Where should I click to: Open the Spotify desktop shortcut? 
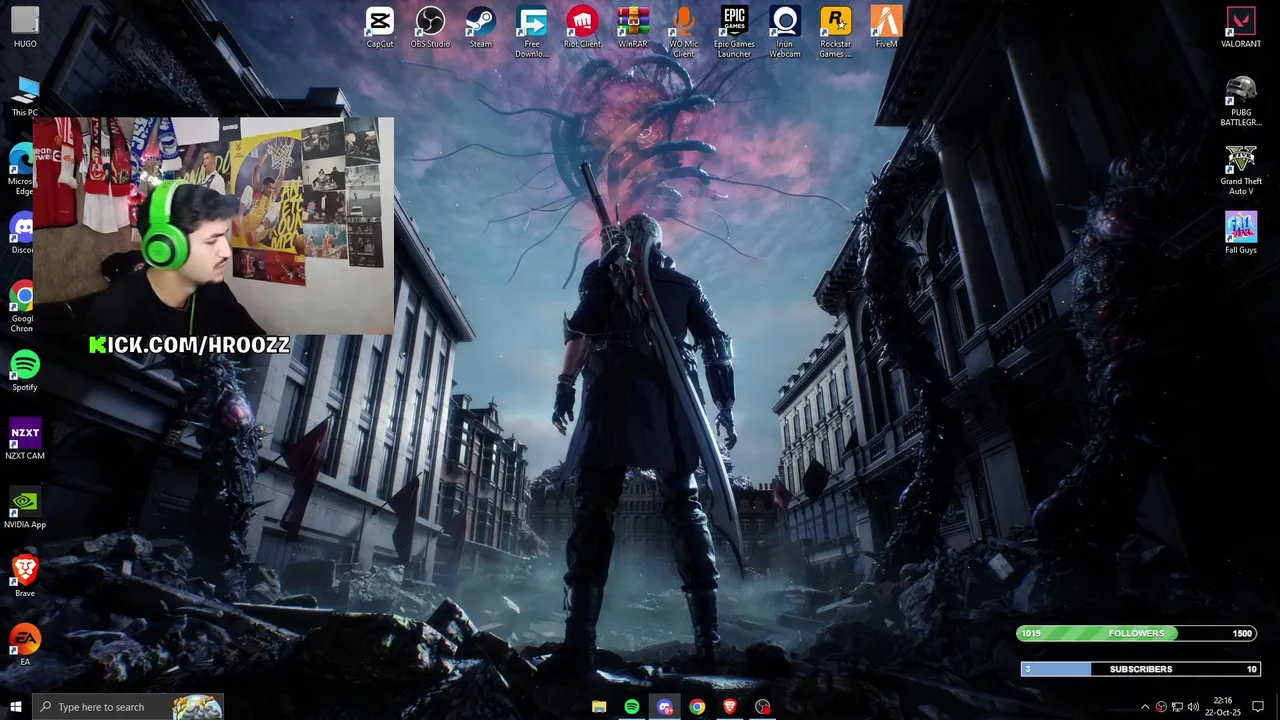pyautogui.click(x=25, y=370)
